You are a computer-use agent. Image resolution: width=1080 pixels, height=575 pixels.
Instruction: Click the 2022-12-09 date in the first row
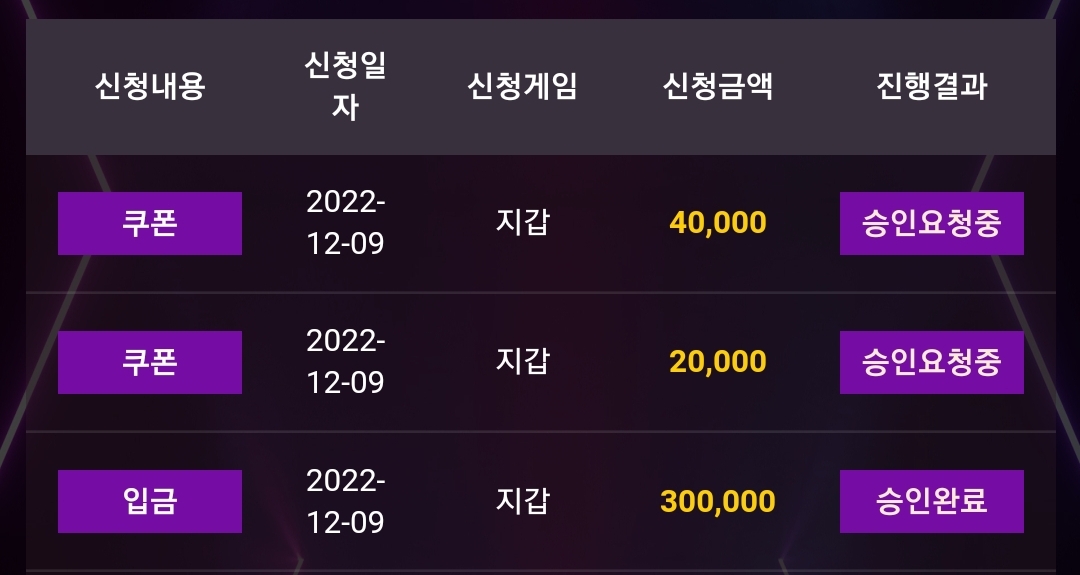click(x=345, y=223)
